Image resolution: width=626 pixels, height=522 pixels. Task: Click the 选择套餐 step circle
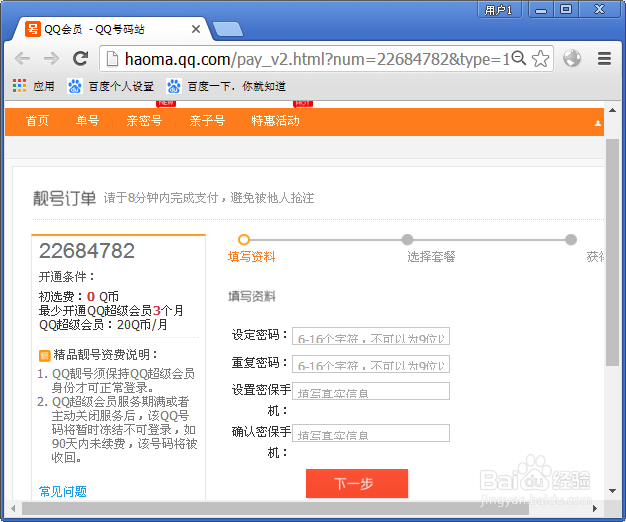point(407,239)
